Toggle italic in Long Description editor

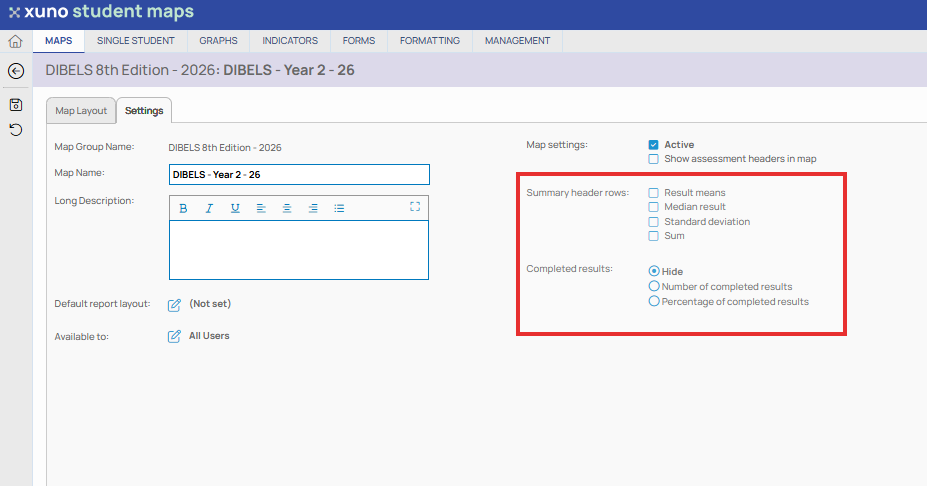point(209,208)
